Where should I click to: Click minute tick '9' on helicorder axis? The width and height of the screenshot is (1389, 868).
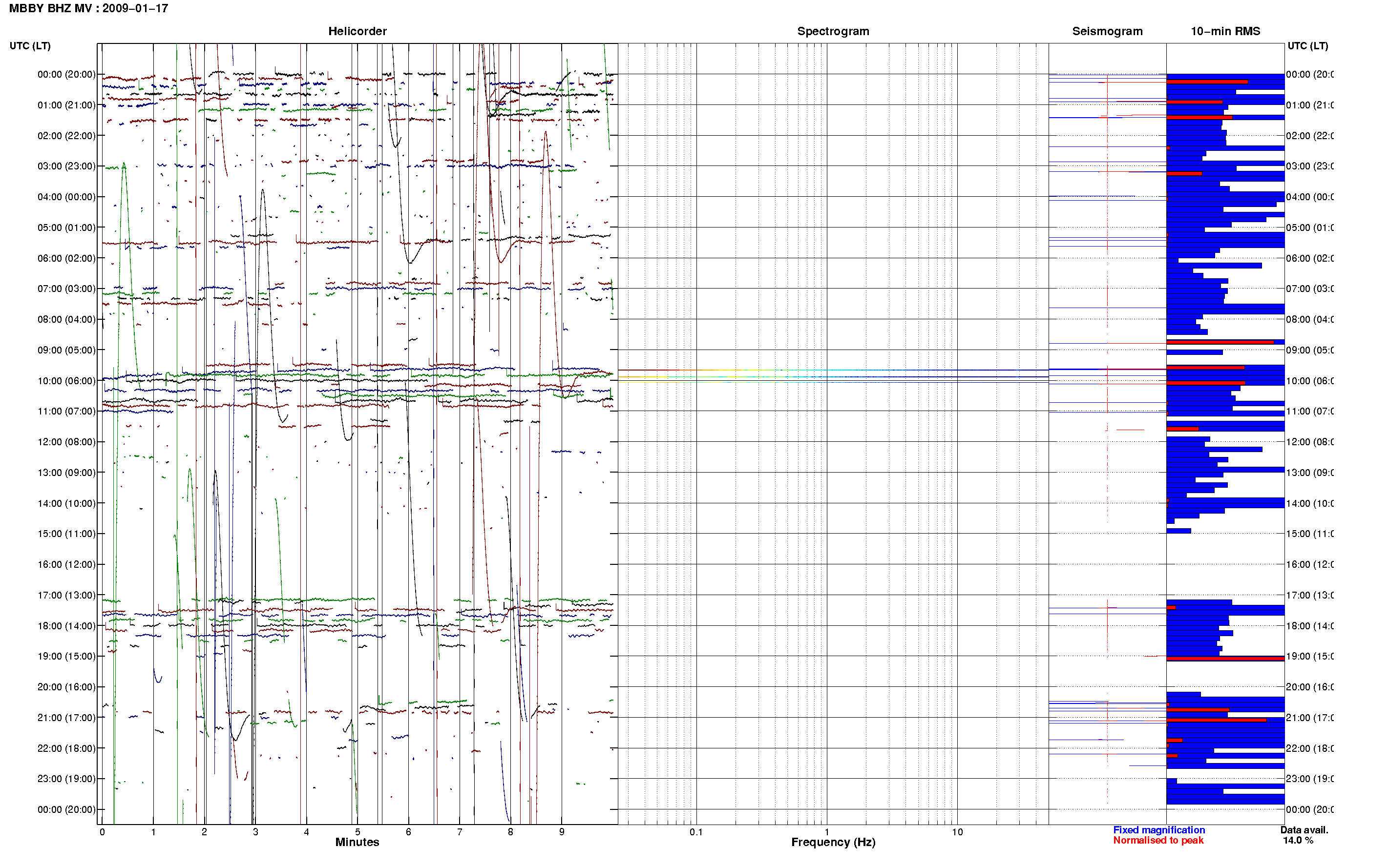pyautogui.click(x=562, y=832)
